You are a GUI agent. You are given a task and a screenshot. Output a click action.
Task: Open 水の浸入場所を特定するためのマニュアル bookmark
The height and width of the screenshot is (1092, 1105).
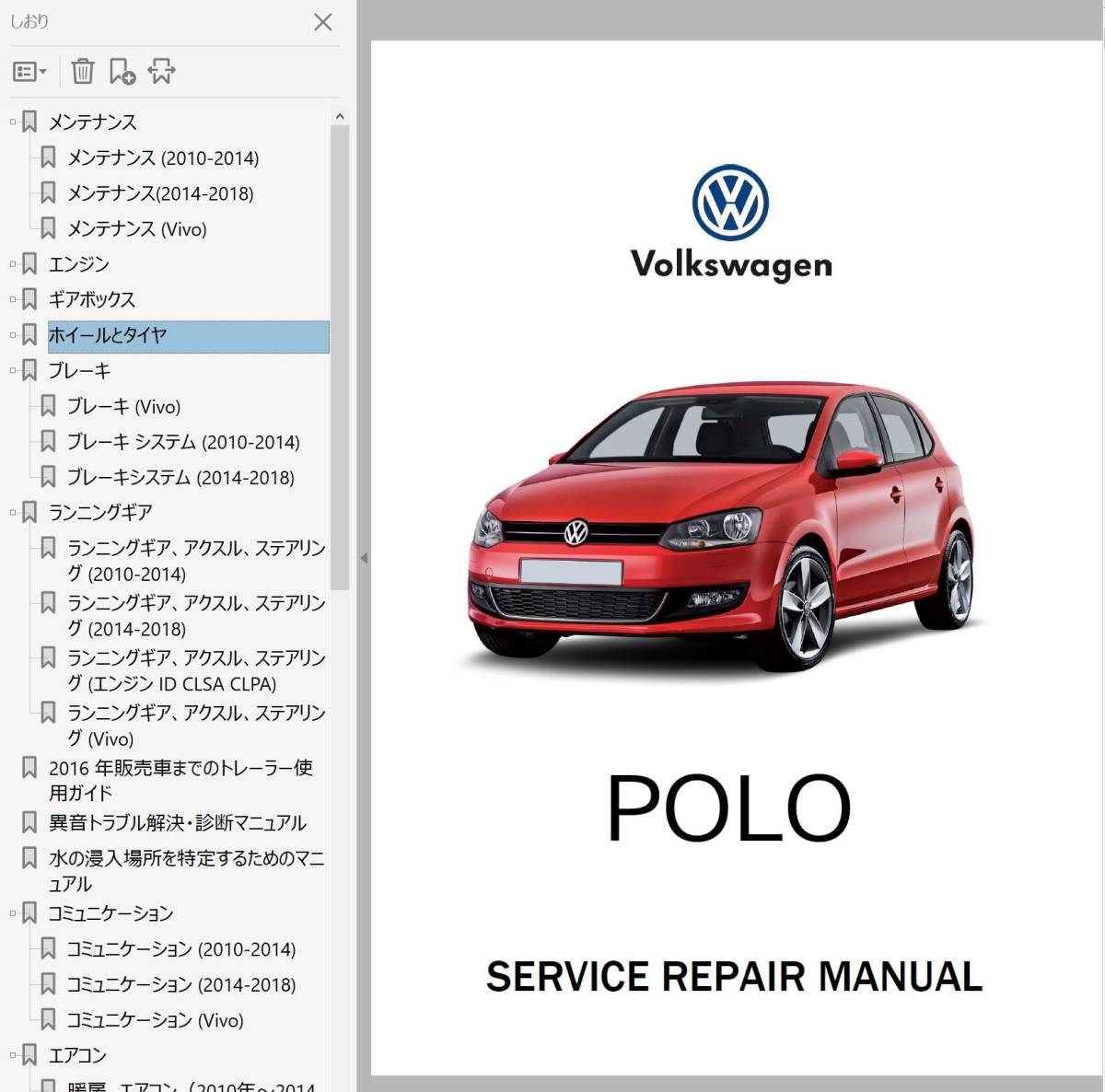coord(186,871)
